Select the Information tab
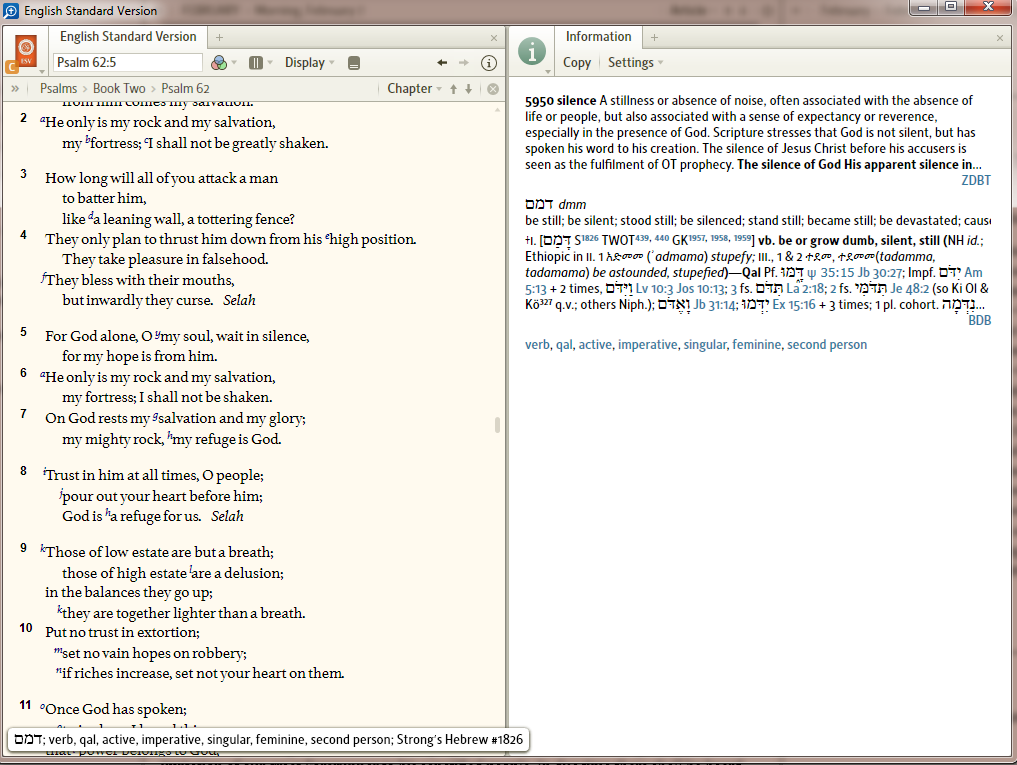 598,37
